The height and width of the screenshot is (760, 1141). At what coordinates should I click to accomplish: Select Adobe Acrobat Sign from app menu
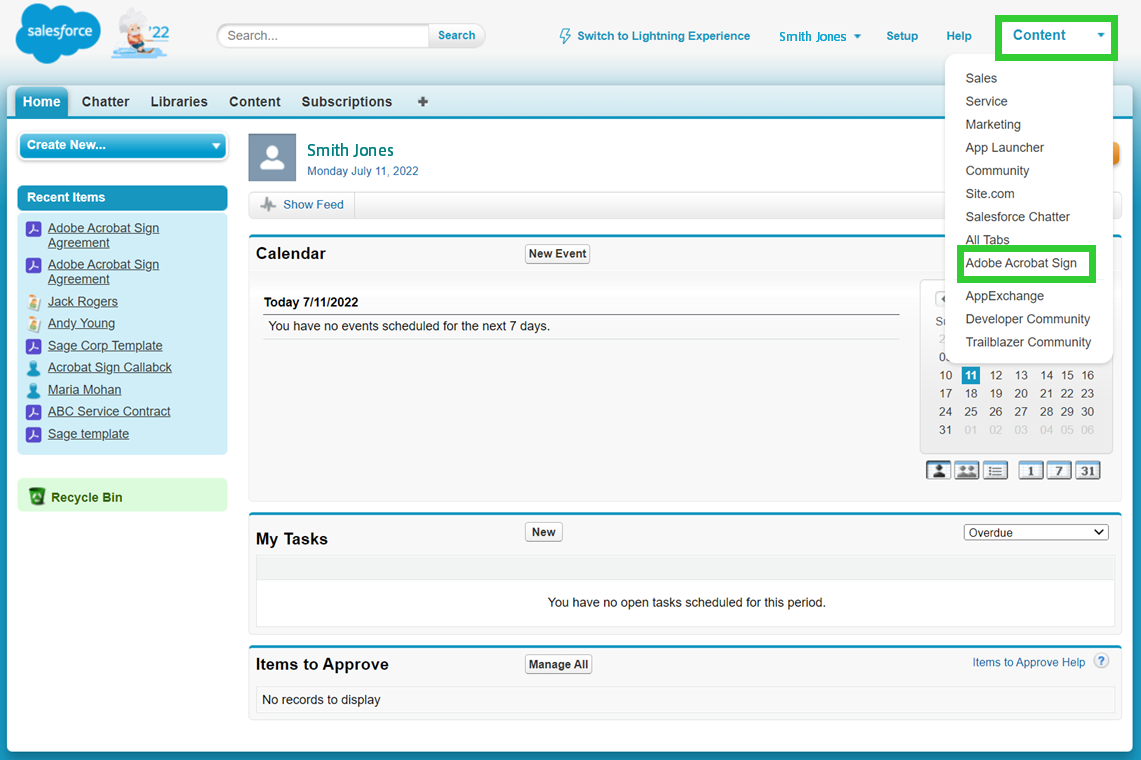(x=1021, y=263)
